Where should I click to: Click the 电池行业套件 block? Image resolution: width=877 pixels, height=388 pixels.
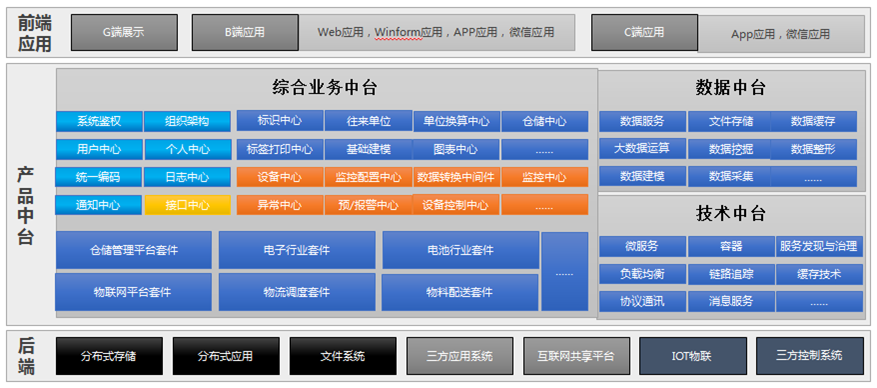point(460,250)
